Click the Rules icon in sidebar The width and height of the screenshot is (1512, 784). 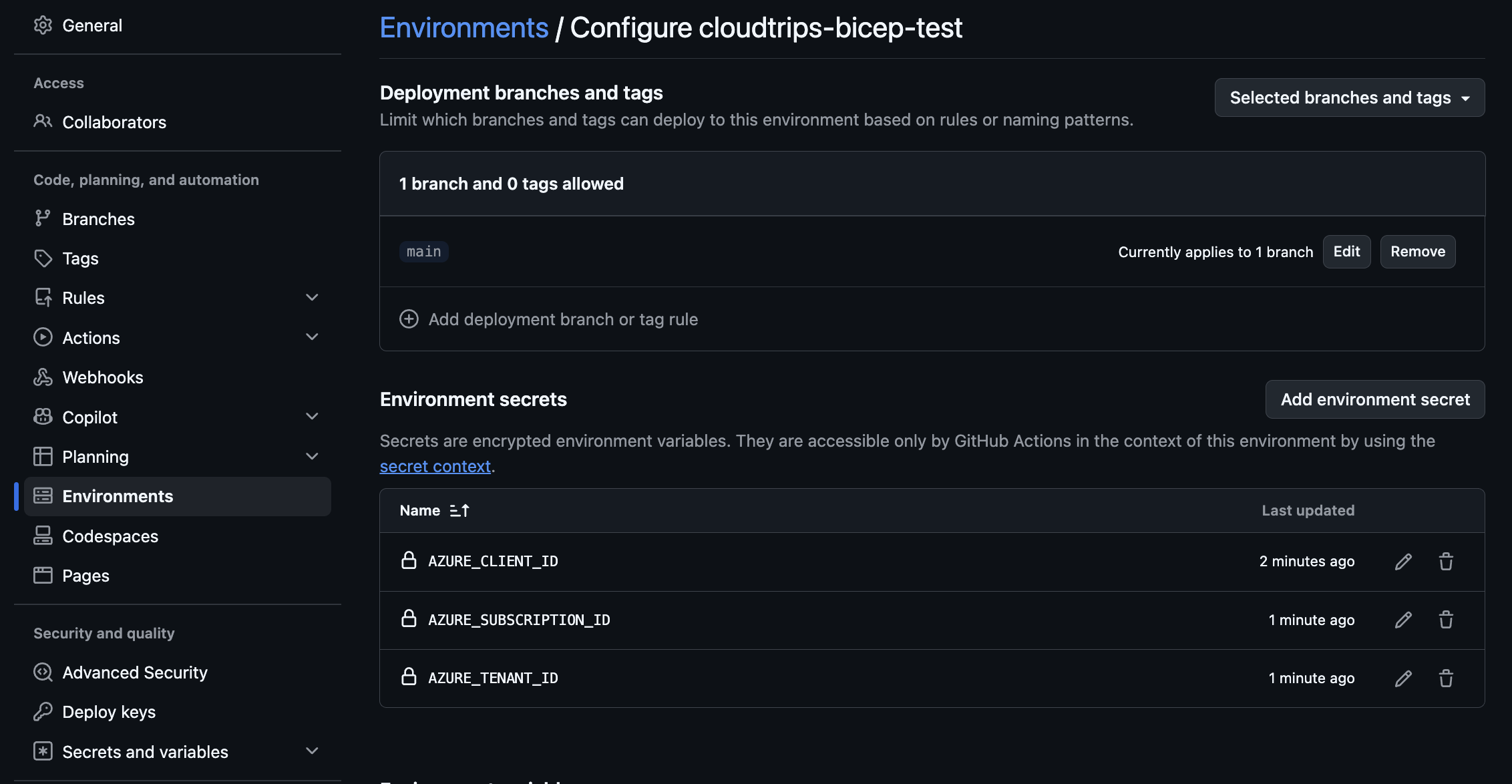43,297
